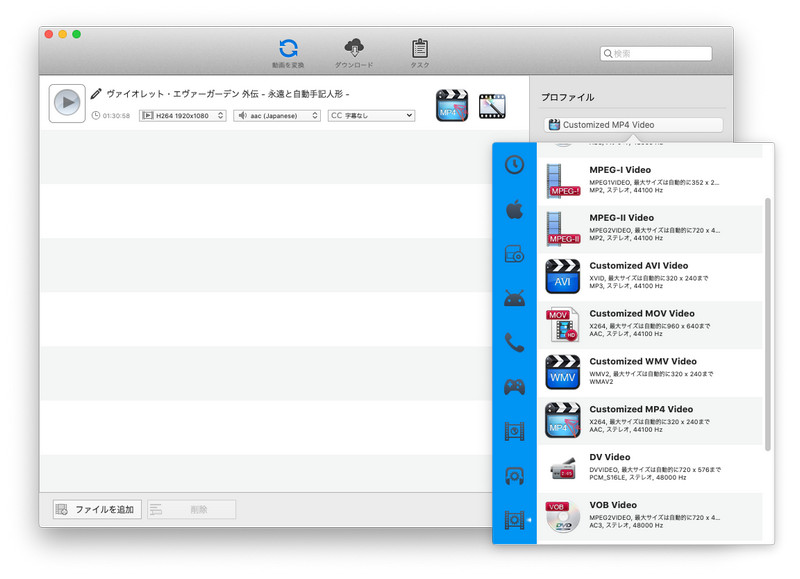Viewport: 800px width, 579px height.
Task: Choose Customized MP4 Video in the profile list
Action: [x=650, y=421]
